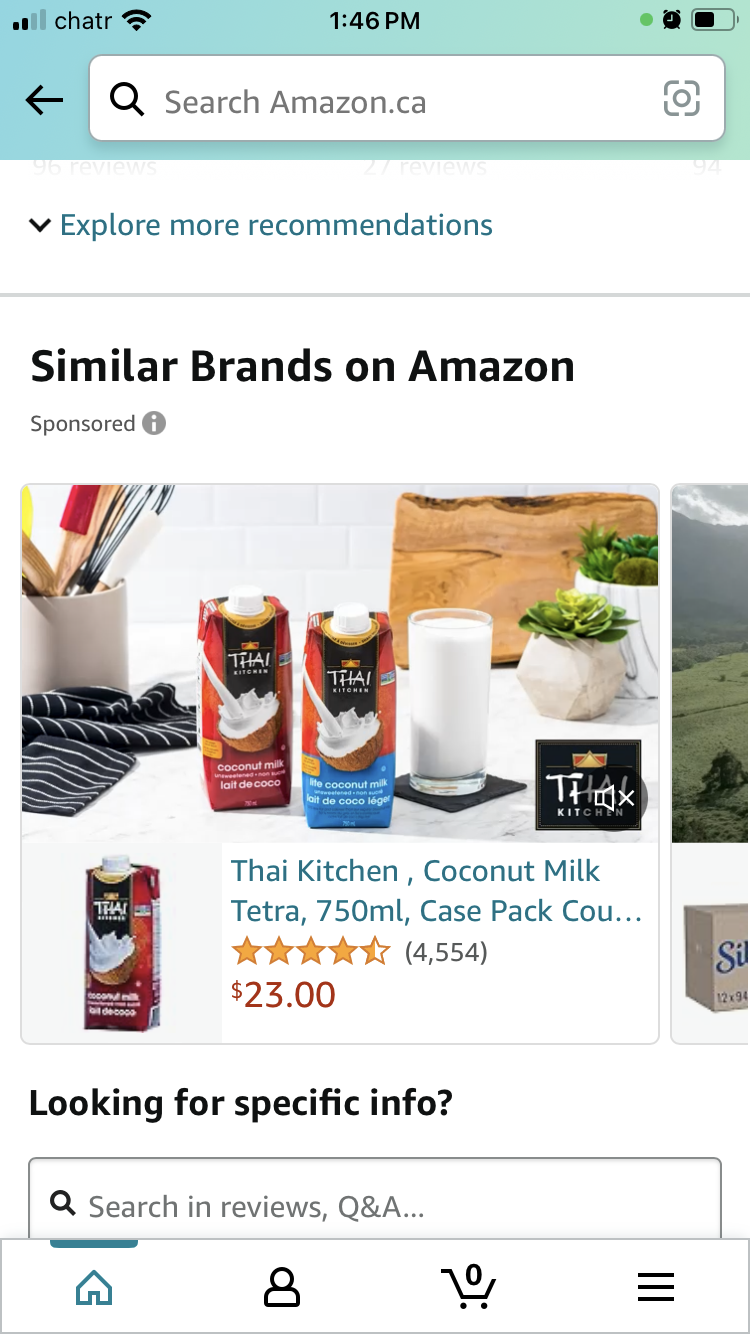Open camera scan search icon

pyautogui.click(x=682, y=98)
